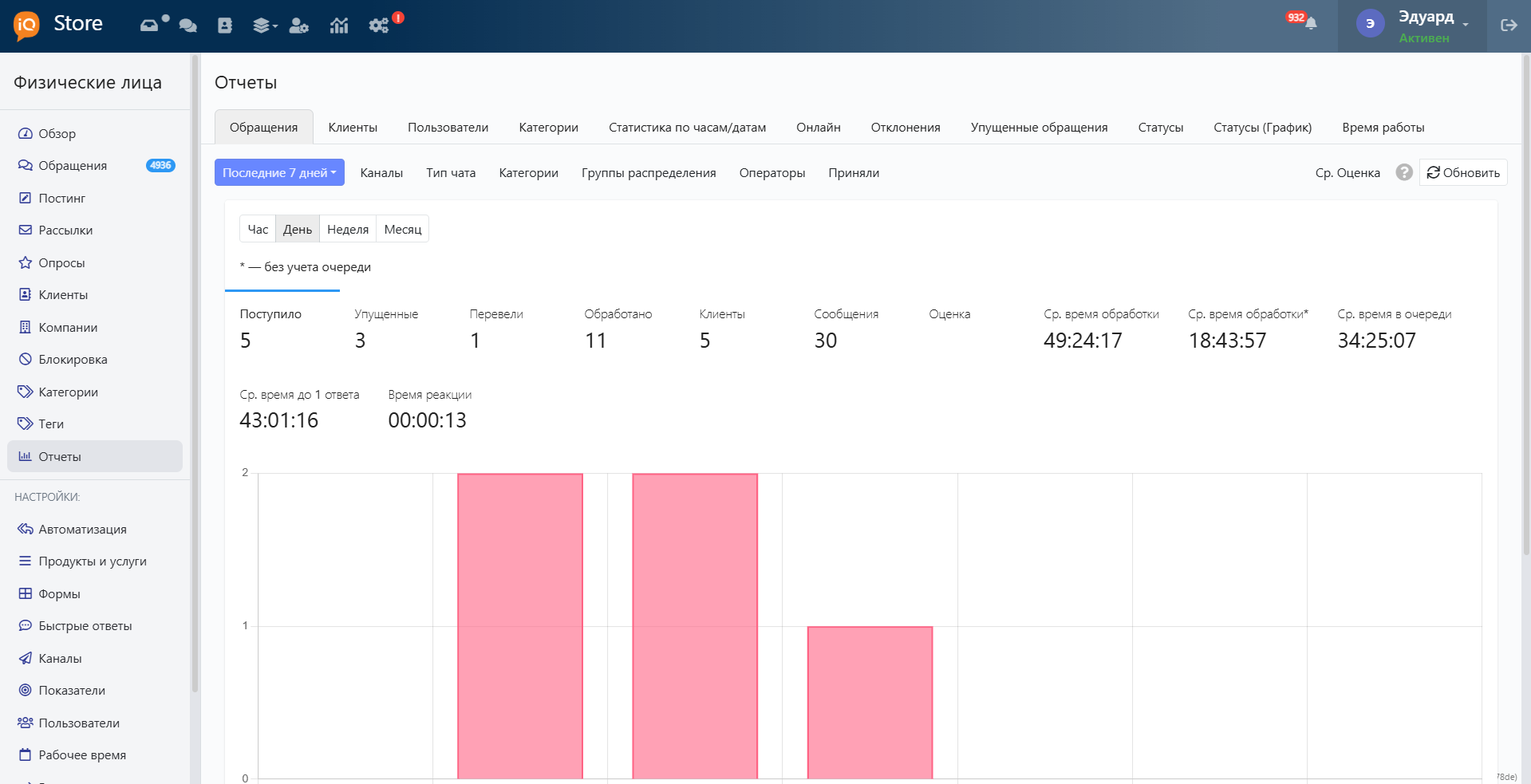The height and width of the screenshot is (784, 1531).
Task: Open notifications bell with 932 badge
Action: tap(1310, 23)
